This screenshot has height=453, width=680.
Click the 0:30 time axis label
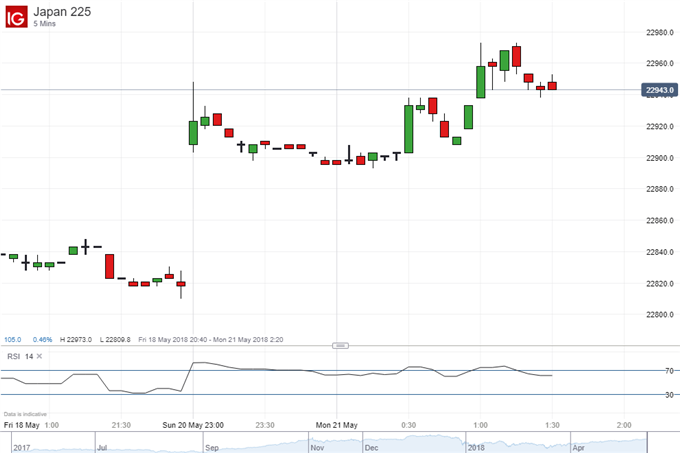[409, 425]
